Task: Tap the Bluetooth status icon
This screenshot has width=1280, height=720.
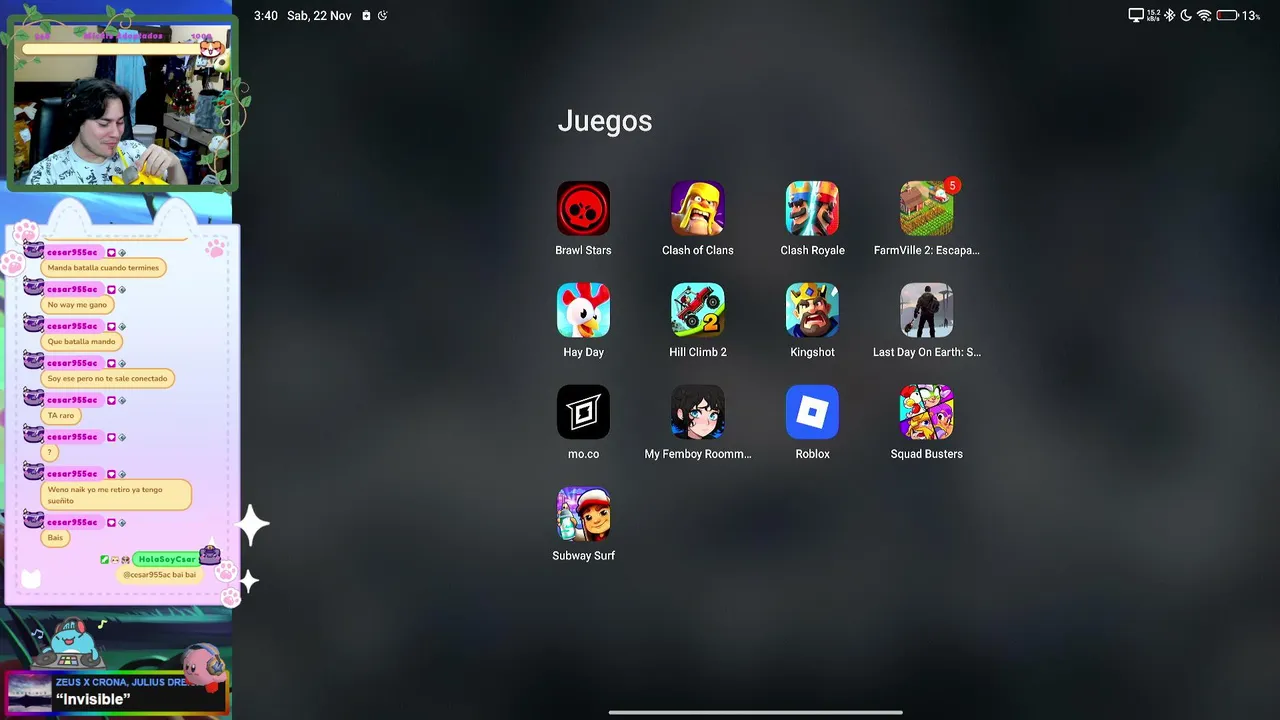Action: [x=1169, y=15]
